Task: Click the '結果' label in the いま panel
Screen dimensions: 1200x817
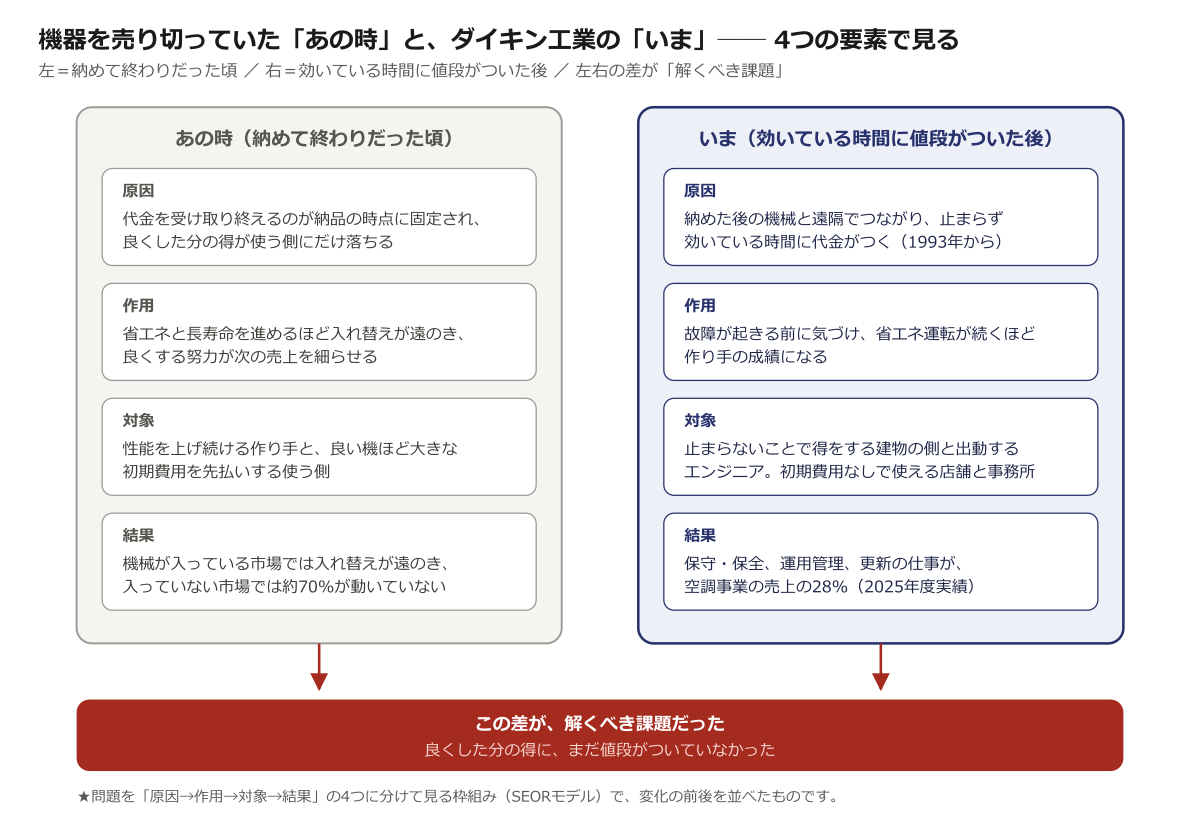Action: pos(700,535)
